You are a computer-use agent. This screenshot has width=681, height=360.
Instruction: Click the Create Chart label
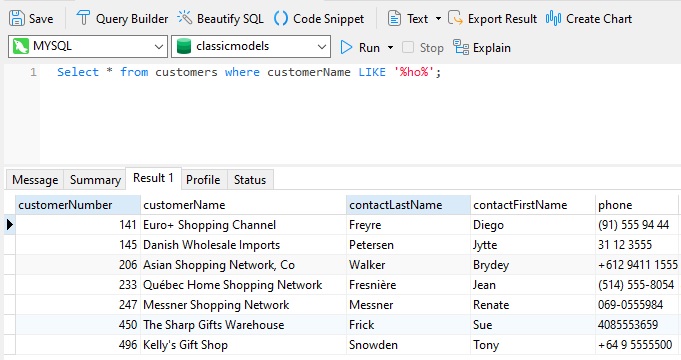(x=599, y=19)
